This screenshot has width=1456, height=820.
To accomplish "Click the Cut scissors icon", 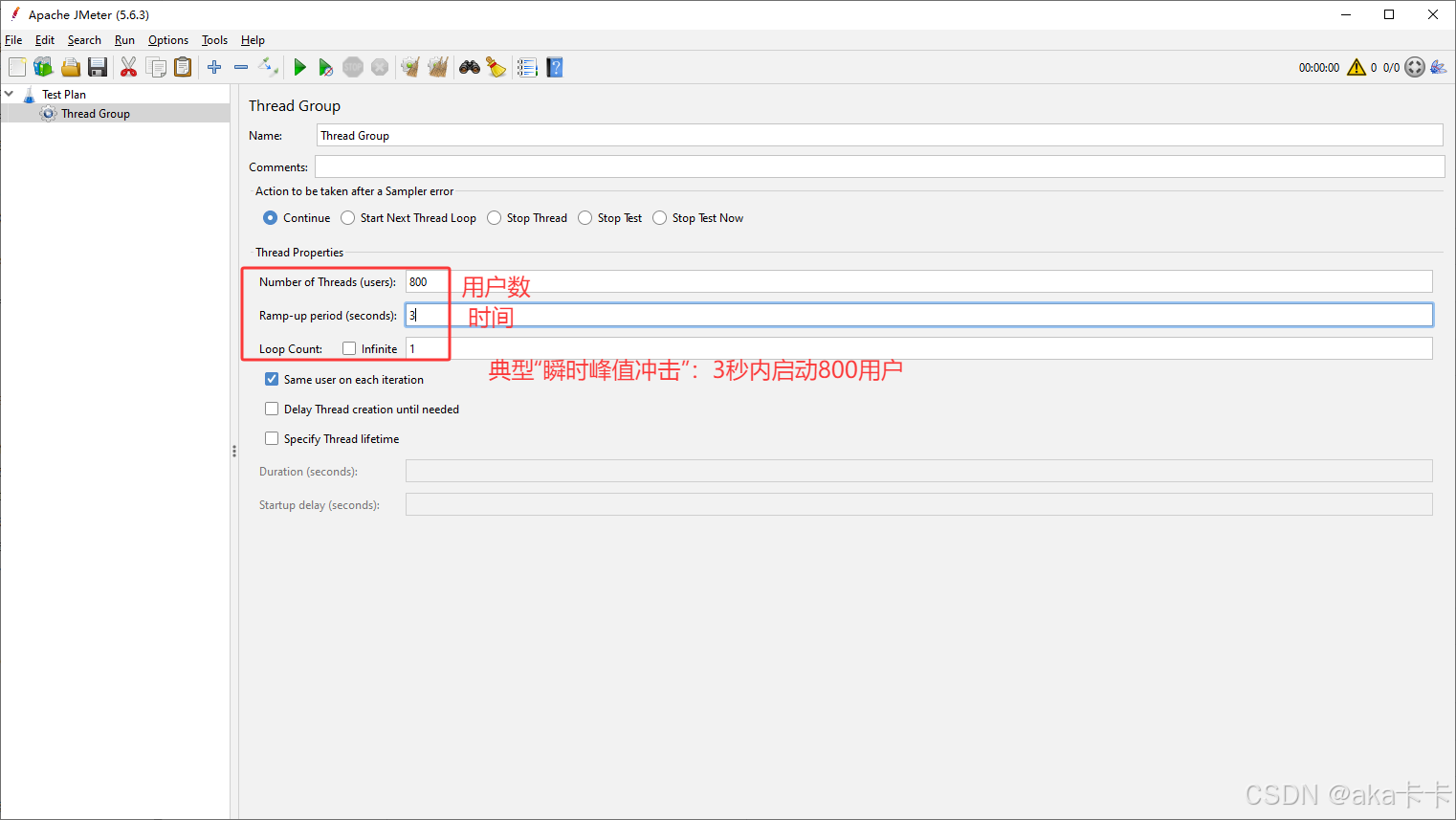I will 128,67.
